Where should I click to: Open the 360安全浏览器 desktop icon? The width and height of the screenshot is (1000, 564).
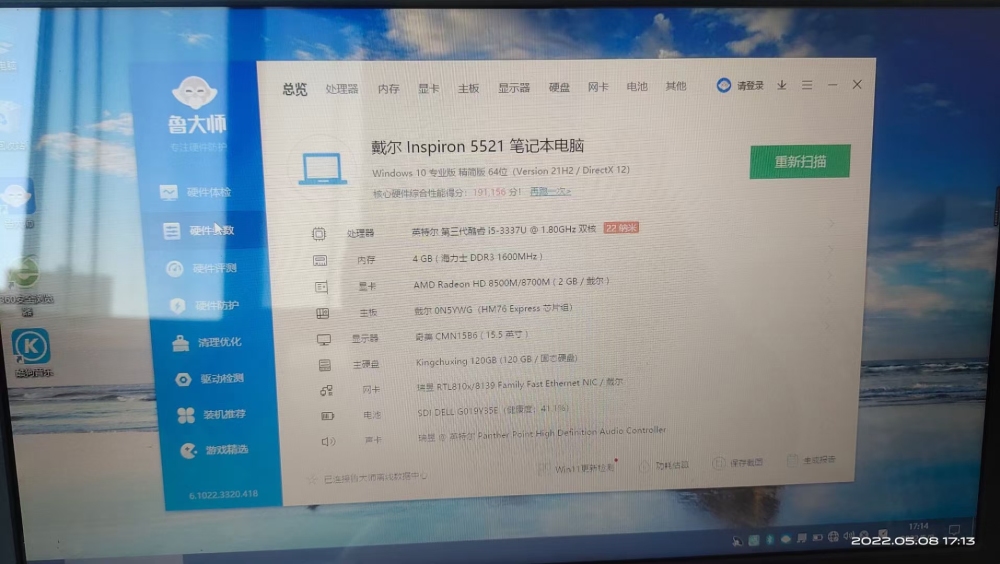tap(26, 285)
